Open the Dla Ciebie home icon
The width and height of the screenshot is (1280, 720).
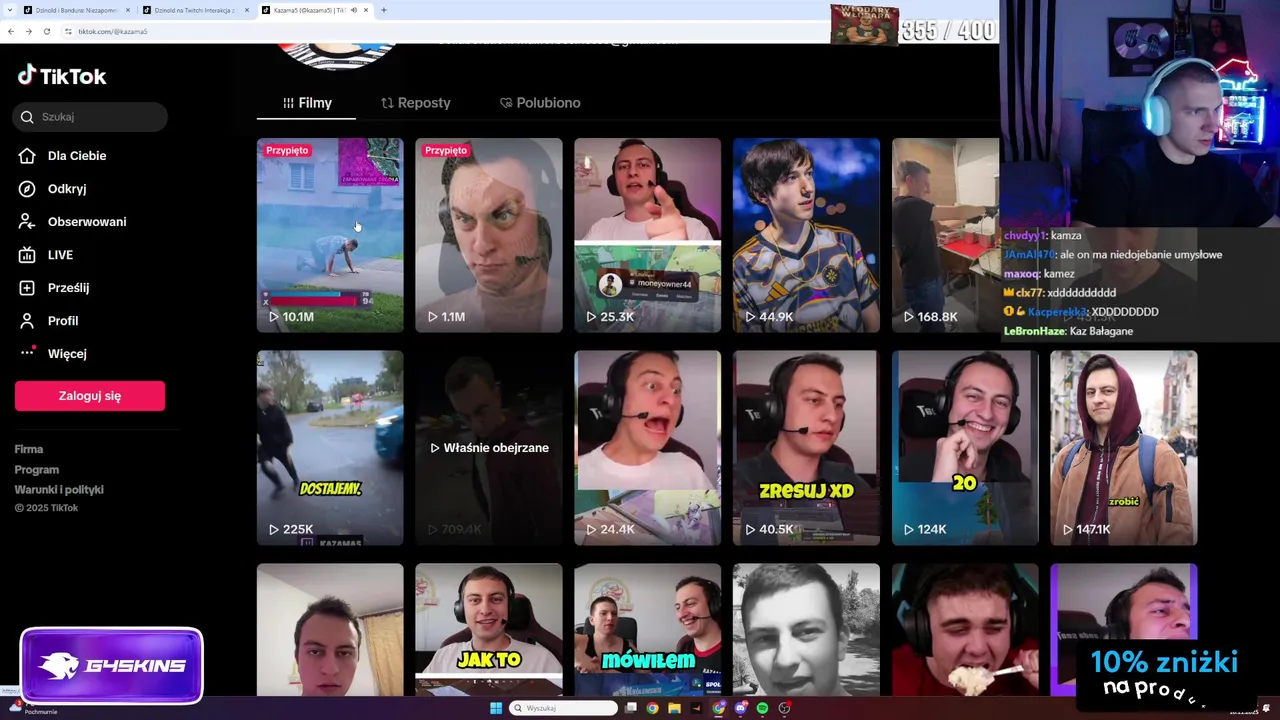[27, 156]
